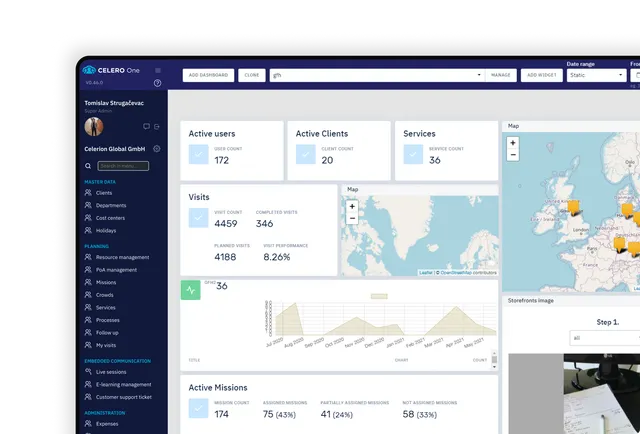The height and width of the screenshot is (434, 640).
Task: Click not assigned missions value 58 (33%)
Action: pyautogui.click(x=420, y=414)
